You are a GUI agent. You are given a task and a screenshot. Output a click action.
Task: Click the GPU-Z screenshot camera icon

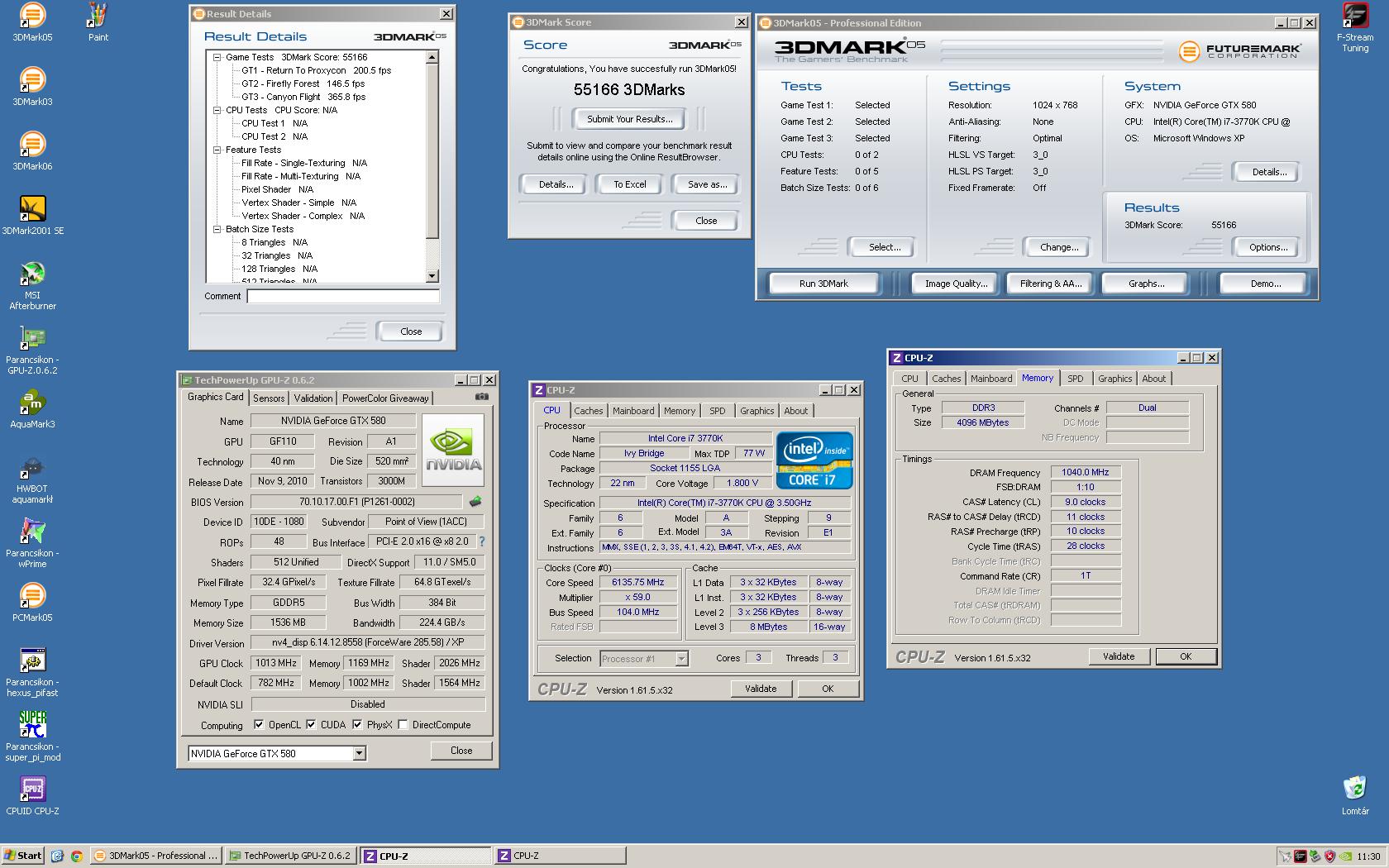(x=481, y=398)
